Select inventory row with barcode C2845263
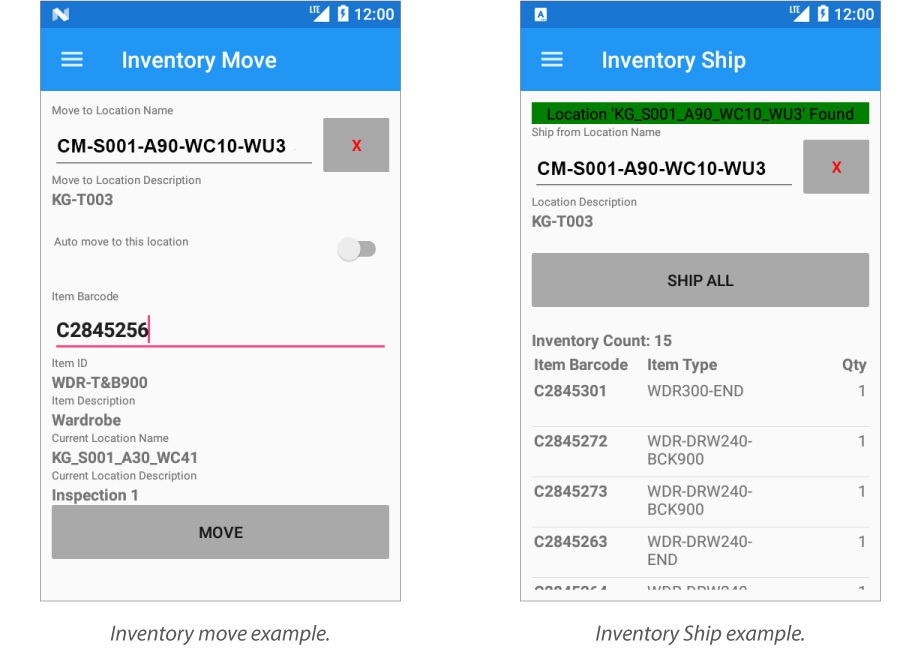 point(699,551)
